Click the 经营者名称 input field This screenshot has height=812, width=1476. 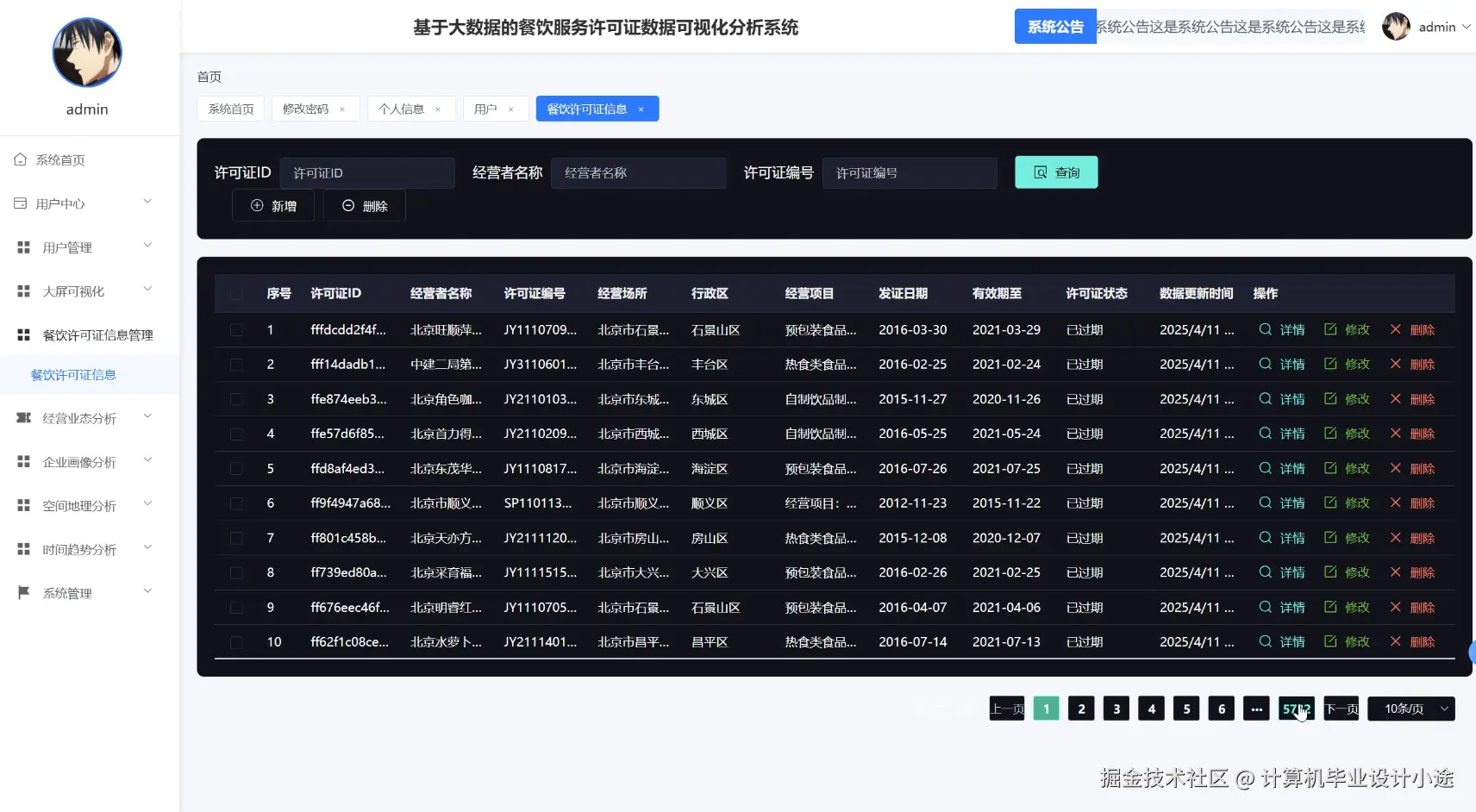[639, 172]
